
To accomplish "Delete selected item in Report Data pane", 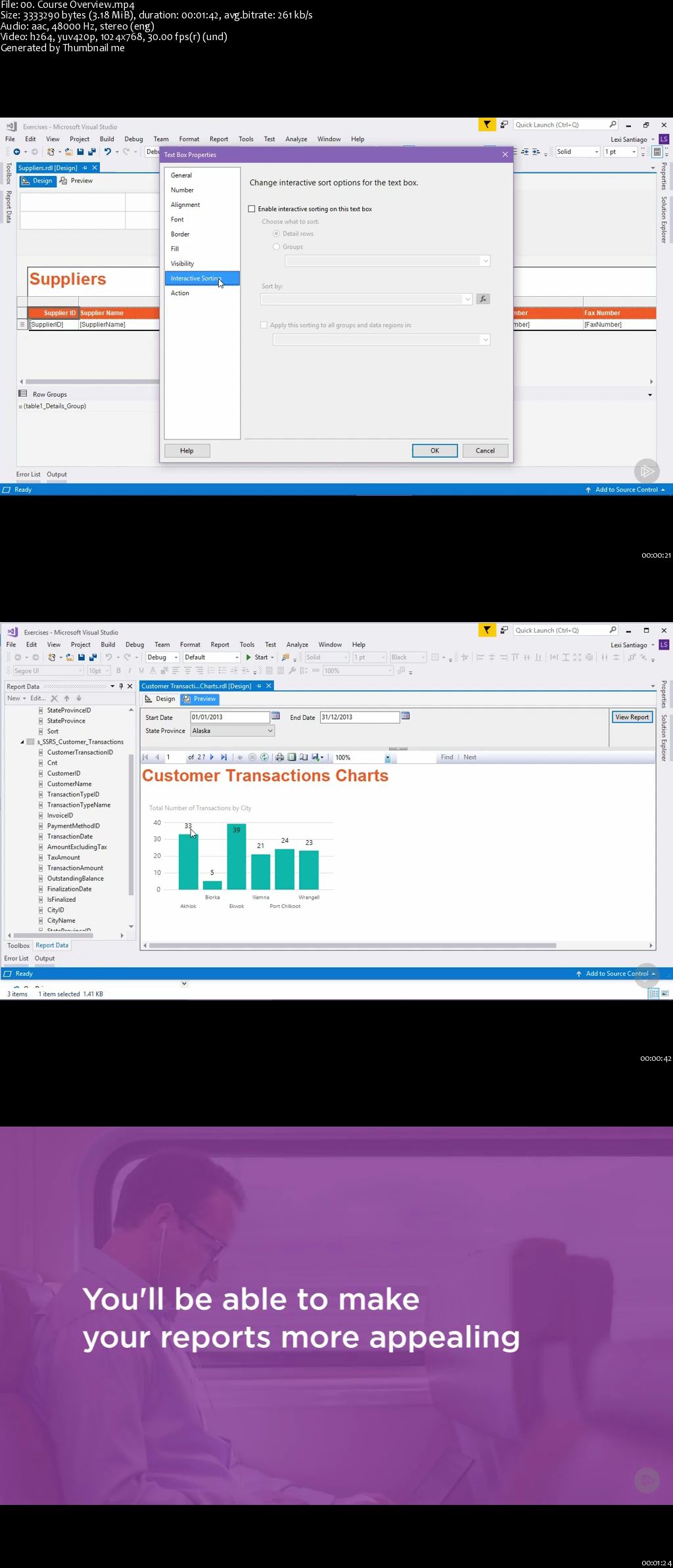I will coord(55,698).
